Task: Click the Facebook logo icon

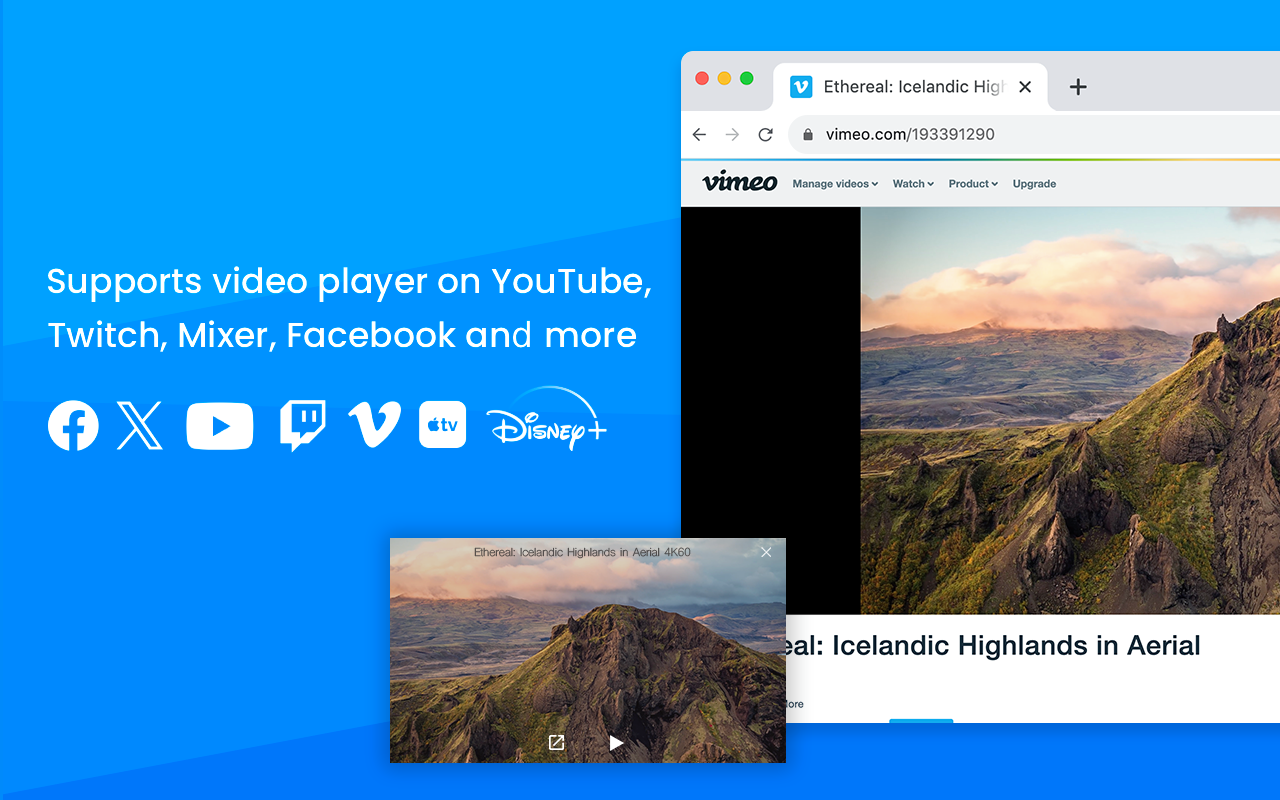Action: (x=73, y=425)
